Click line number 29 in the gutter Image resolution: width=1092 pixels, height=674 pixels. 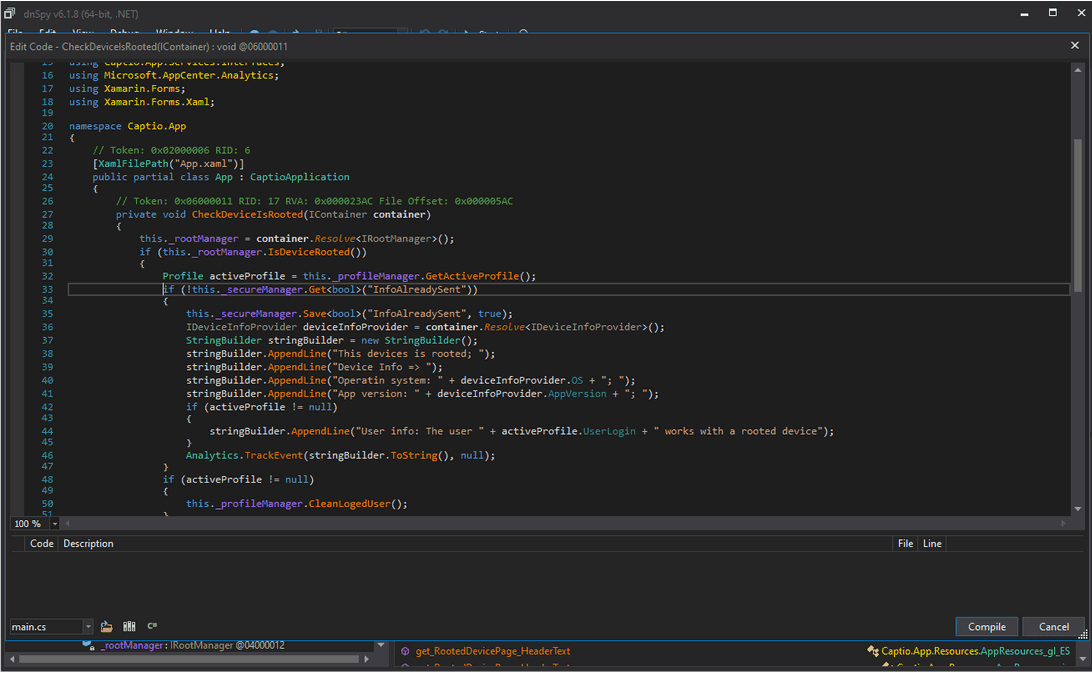47,239
